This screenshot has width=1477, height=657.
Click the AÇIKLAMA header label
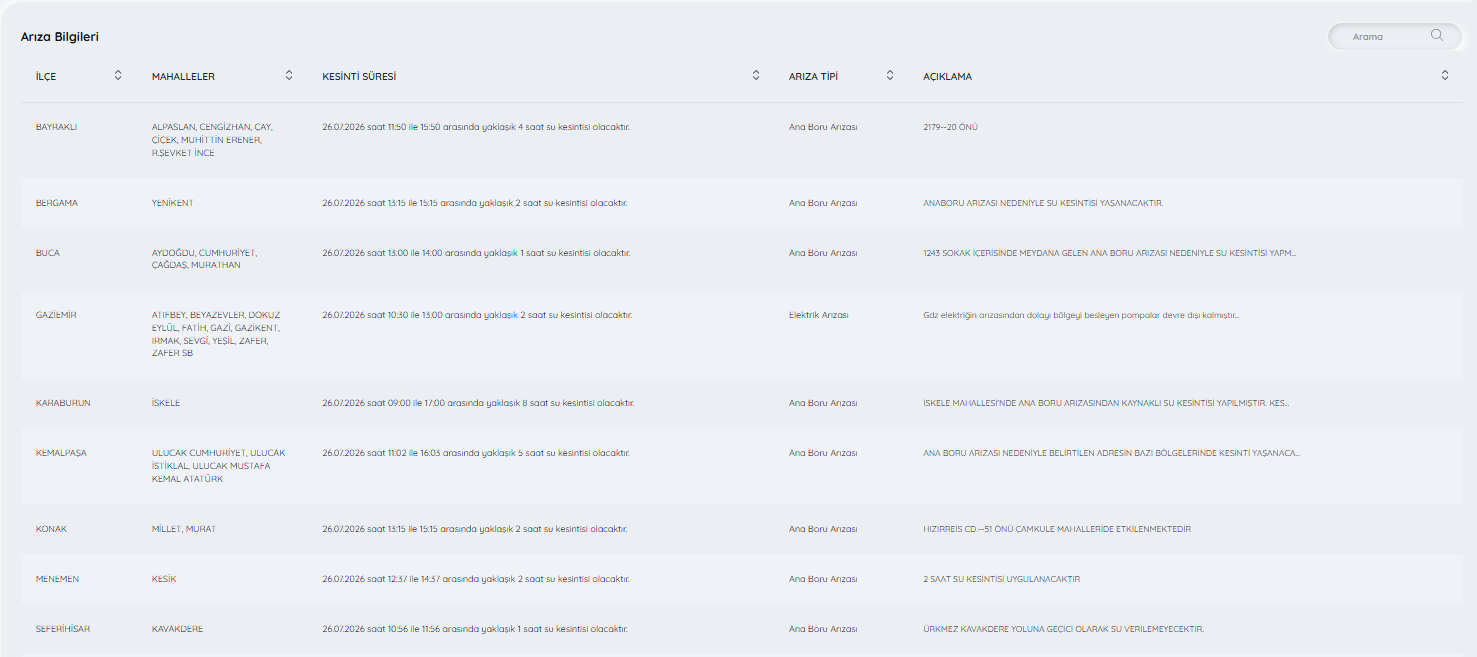click(x=947, y=76)
